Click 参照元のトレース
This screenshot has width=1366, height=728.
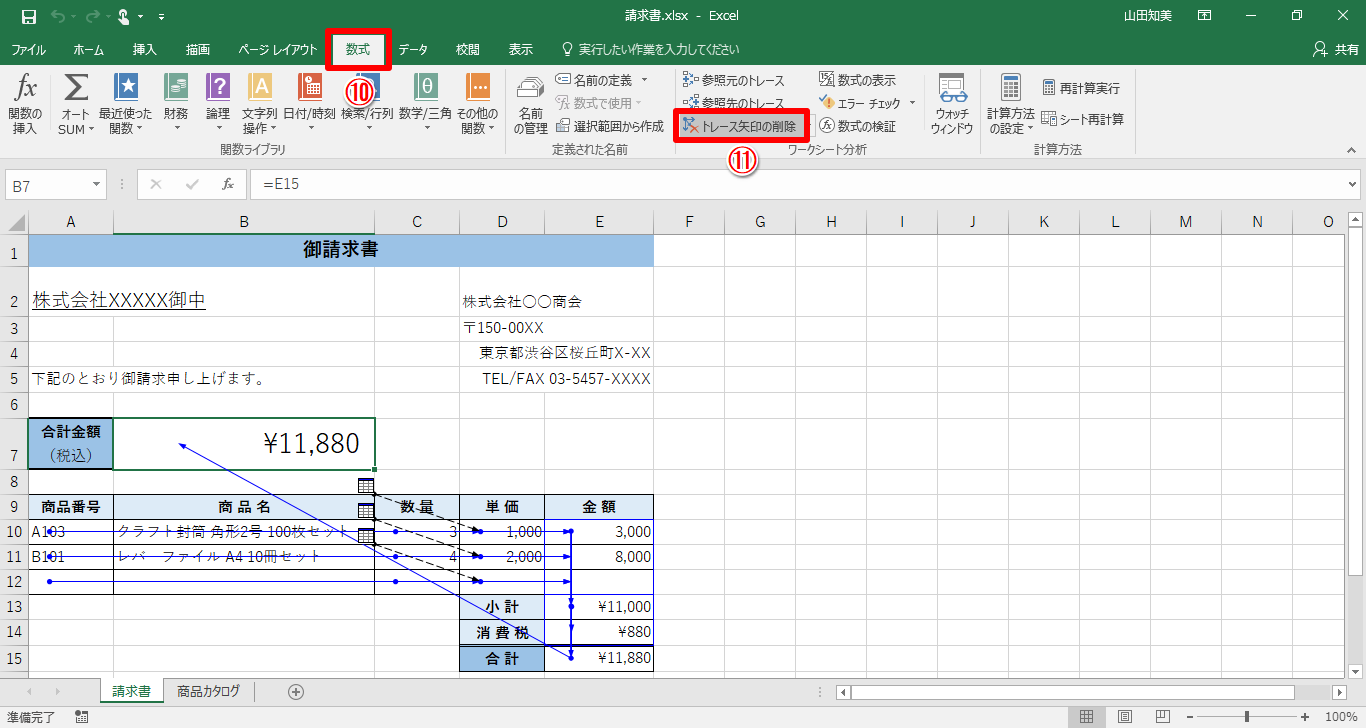point(734,80)
